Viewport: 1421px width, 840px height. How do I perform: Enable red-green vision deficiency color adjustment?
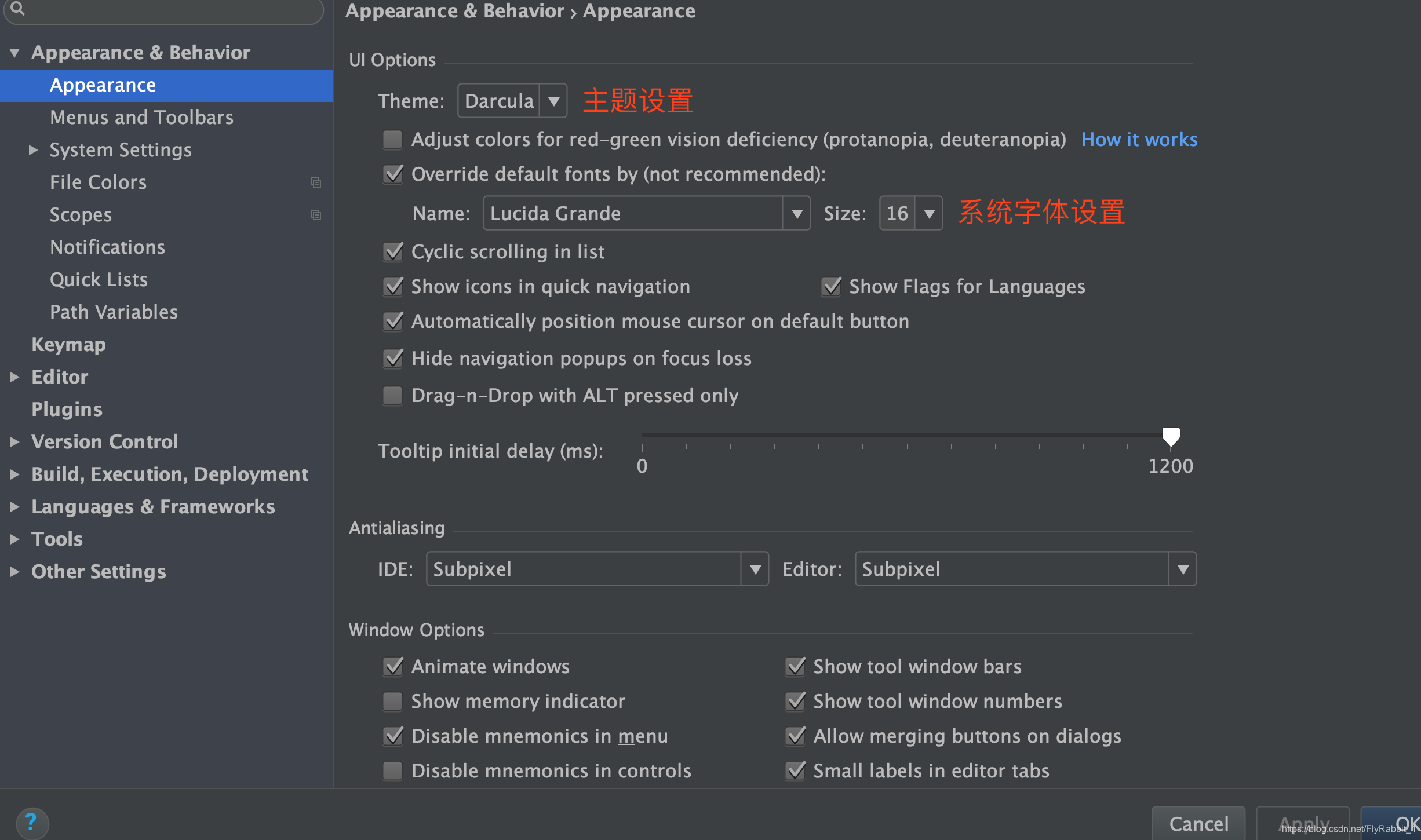coord(393,140)
